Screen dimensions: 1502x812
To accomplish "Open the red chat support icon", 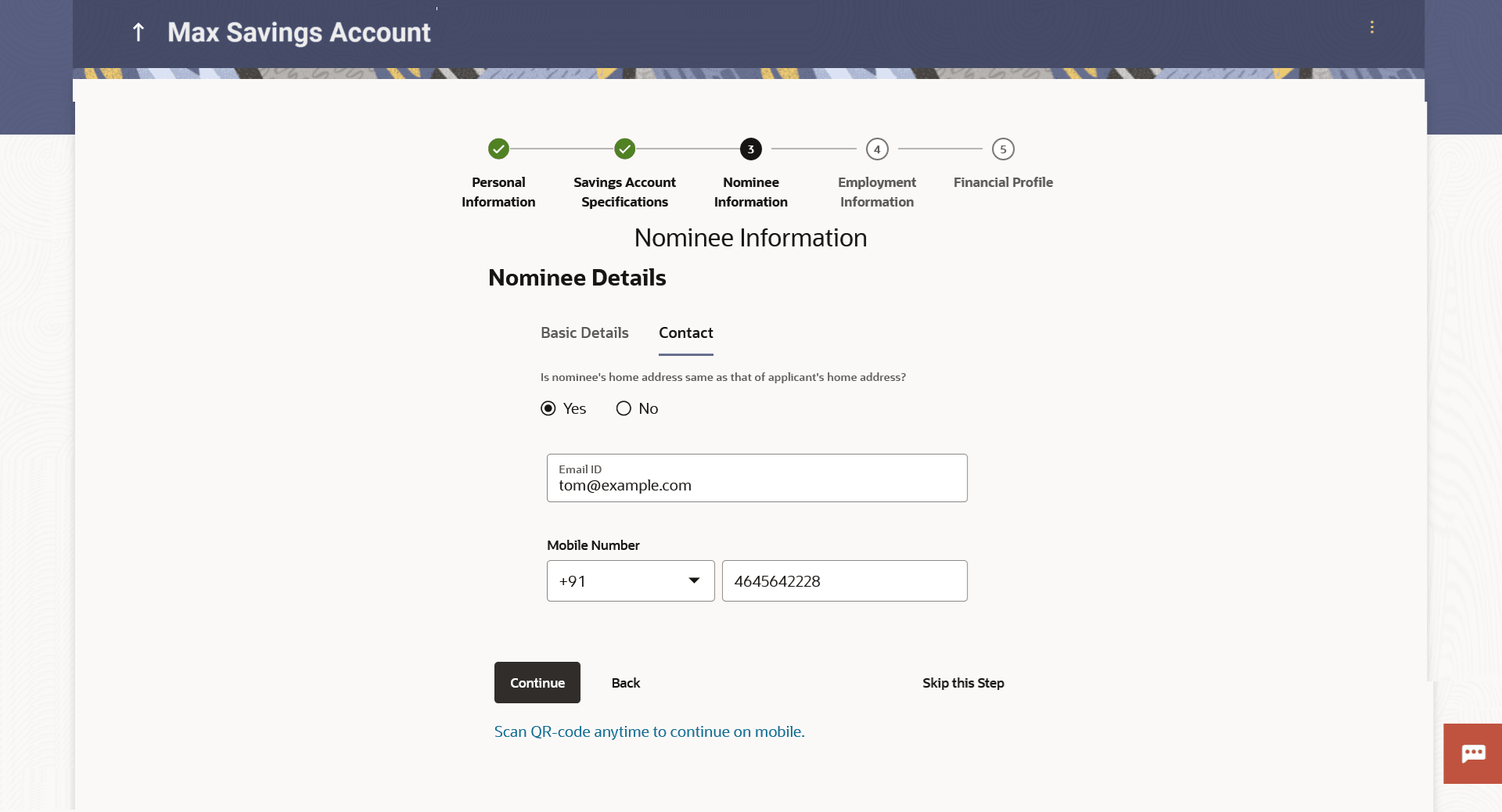I will point(1473,753).
